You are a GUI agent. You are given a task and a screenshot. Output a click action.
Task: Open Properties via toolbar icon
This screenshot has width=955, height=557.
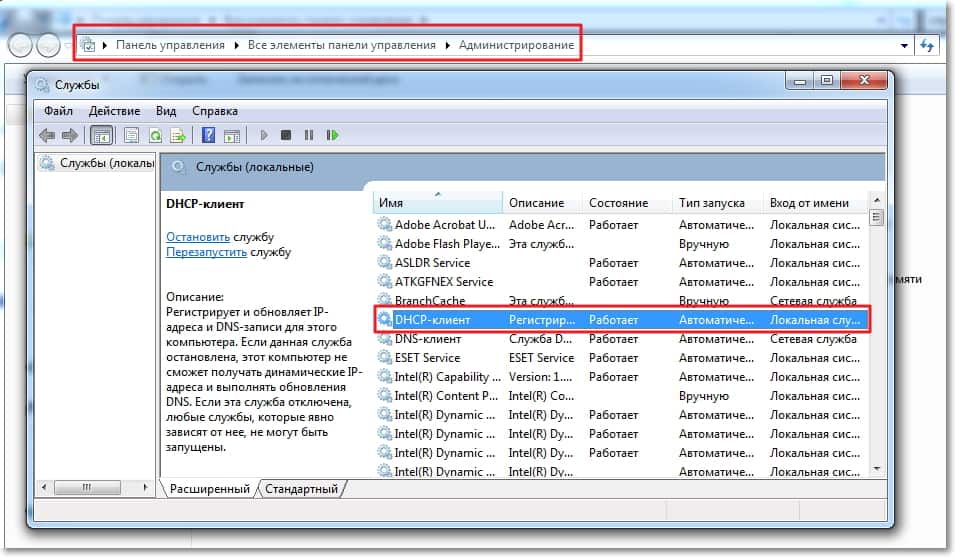[x=131, y=135]
